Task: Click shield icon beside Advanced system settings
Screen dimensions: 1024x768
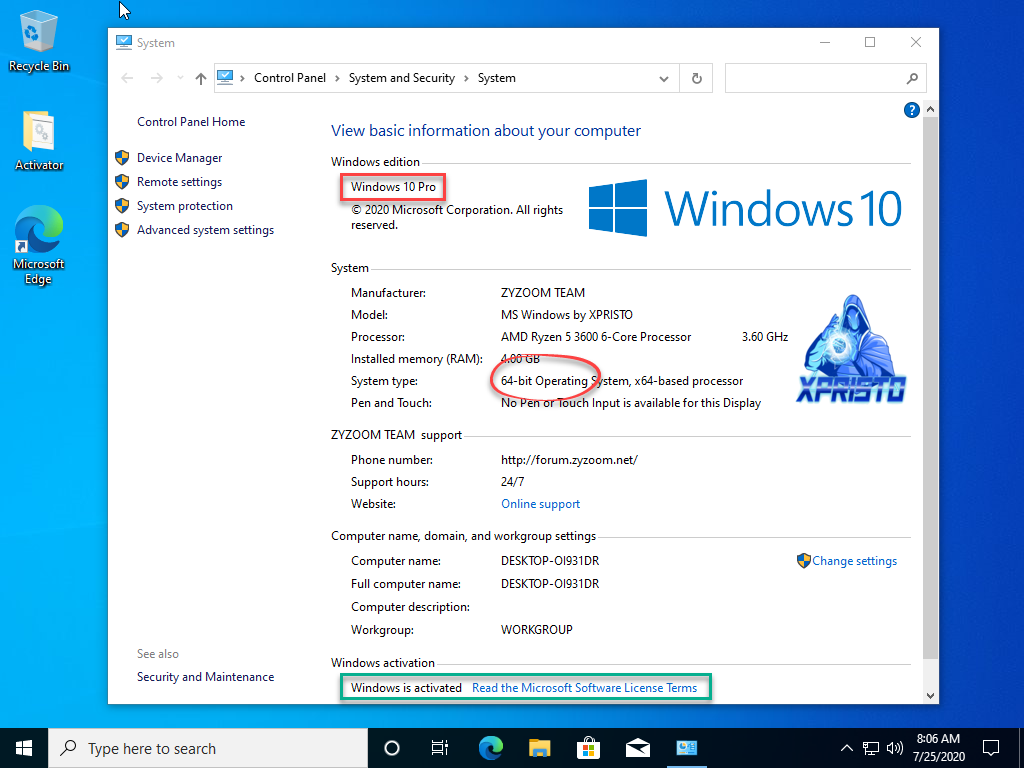Action: coord(122,230)
